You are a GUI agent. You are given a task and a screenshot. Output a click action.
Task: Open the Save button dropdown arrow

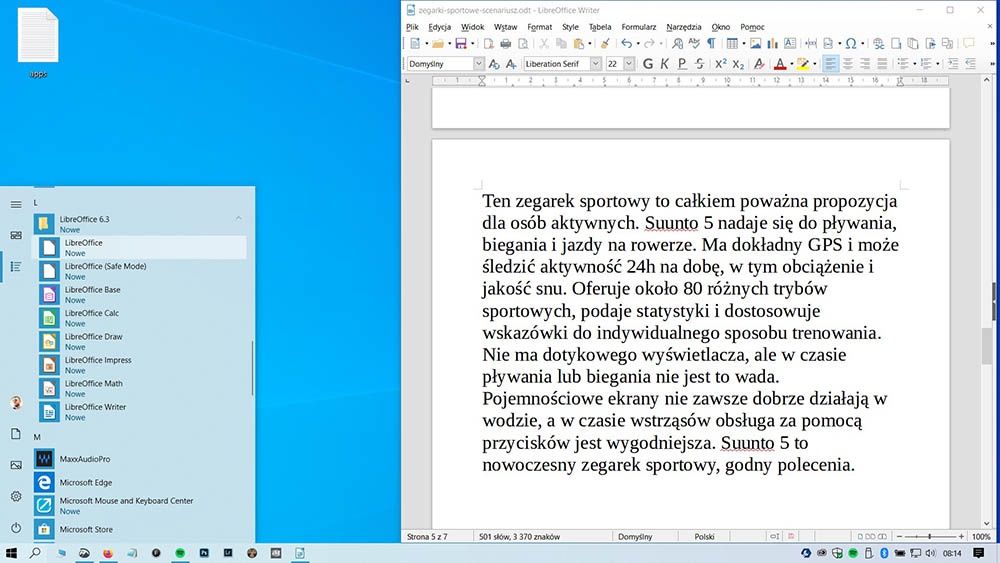[x=472, y=43]
